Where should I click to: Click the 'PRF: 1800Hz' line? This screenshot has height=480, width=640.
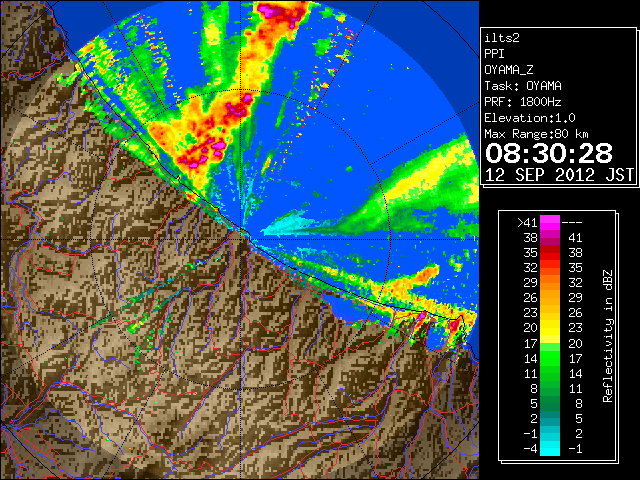click(523, 102)
